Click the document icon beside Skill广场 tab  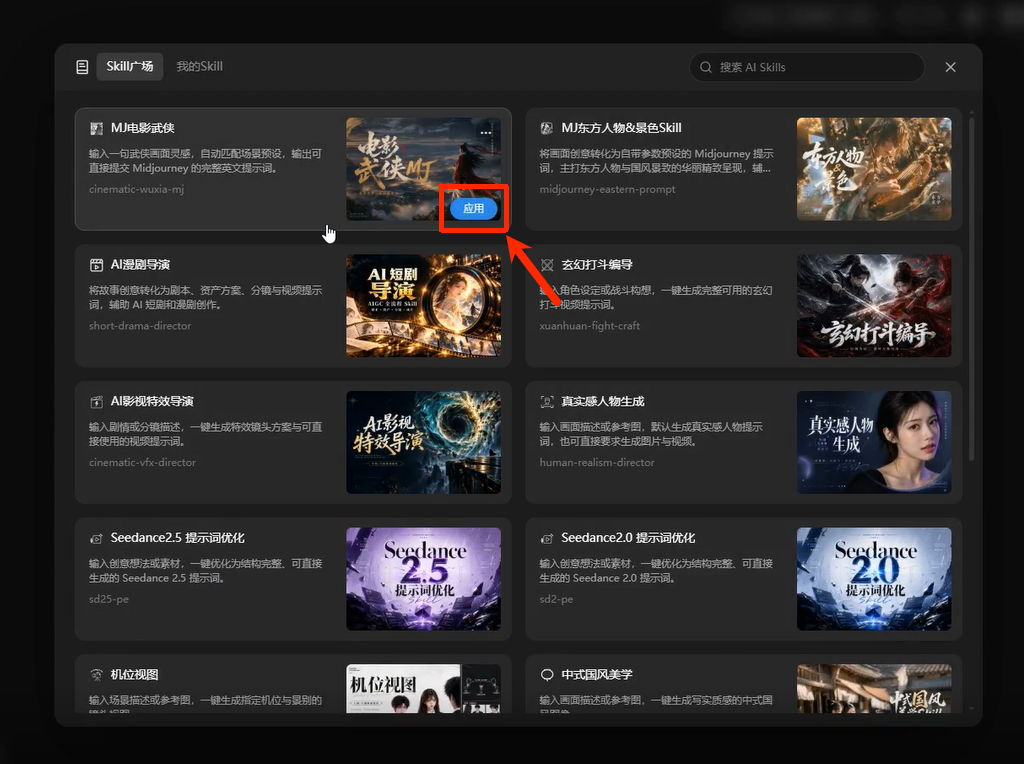tap(82, 67)
